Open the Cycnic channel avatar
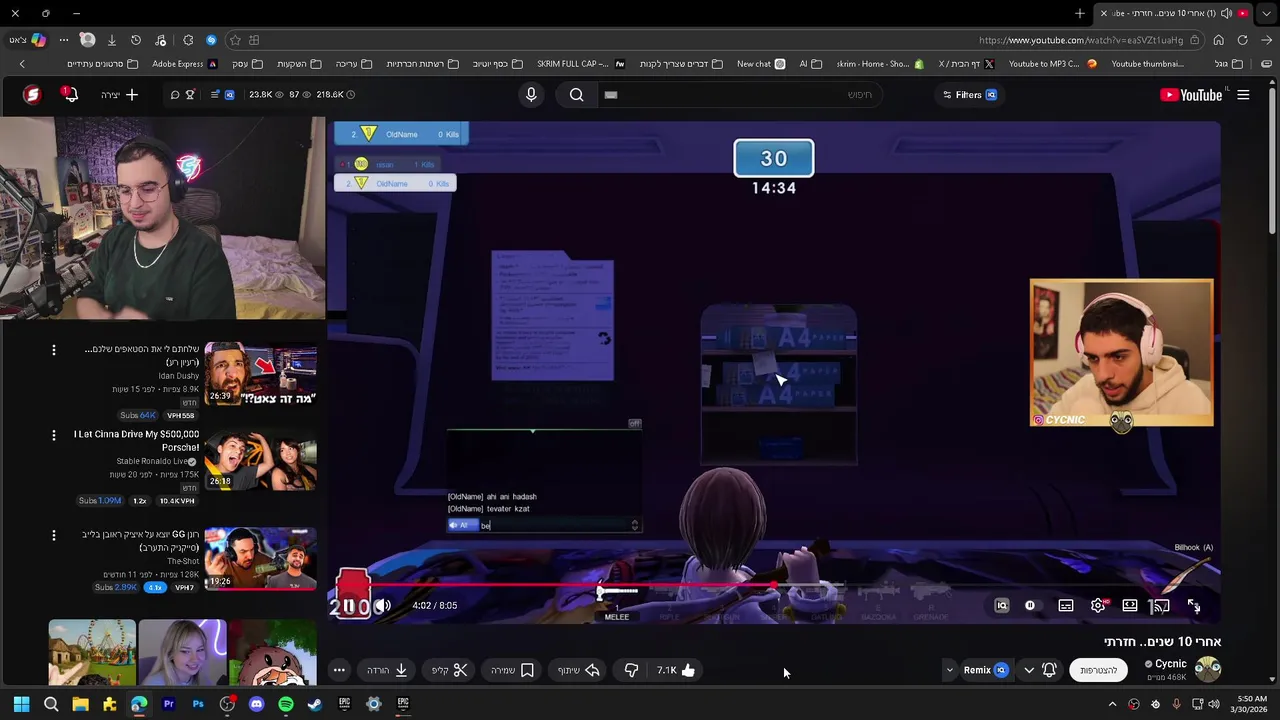 point(1208,669)
